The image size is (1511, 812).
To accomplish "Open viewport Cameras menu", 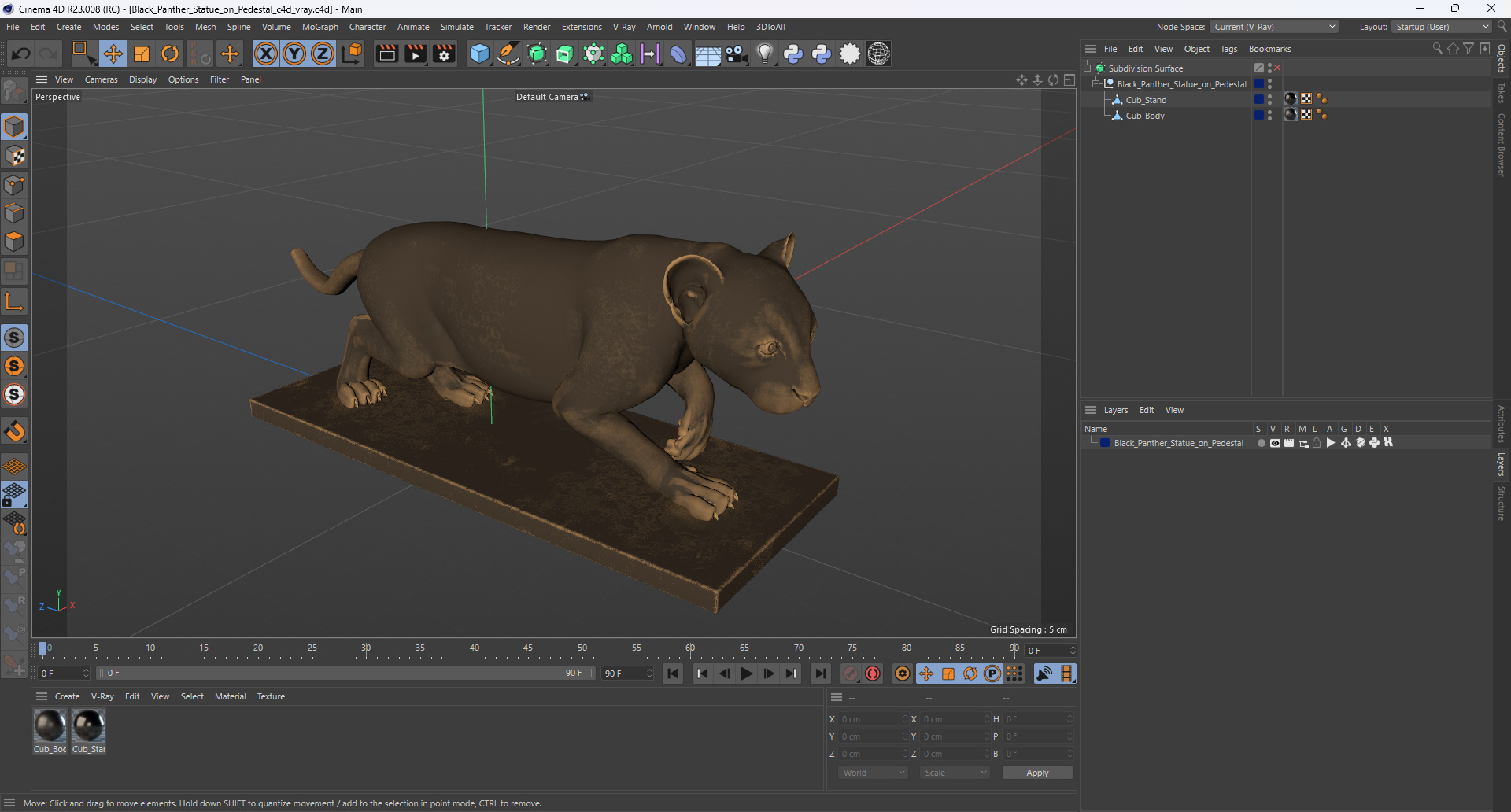I will pos(101,79).
